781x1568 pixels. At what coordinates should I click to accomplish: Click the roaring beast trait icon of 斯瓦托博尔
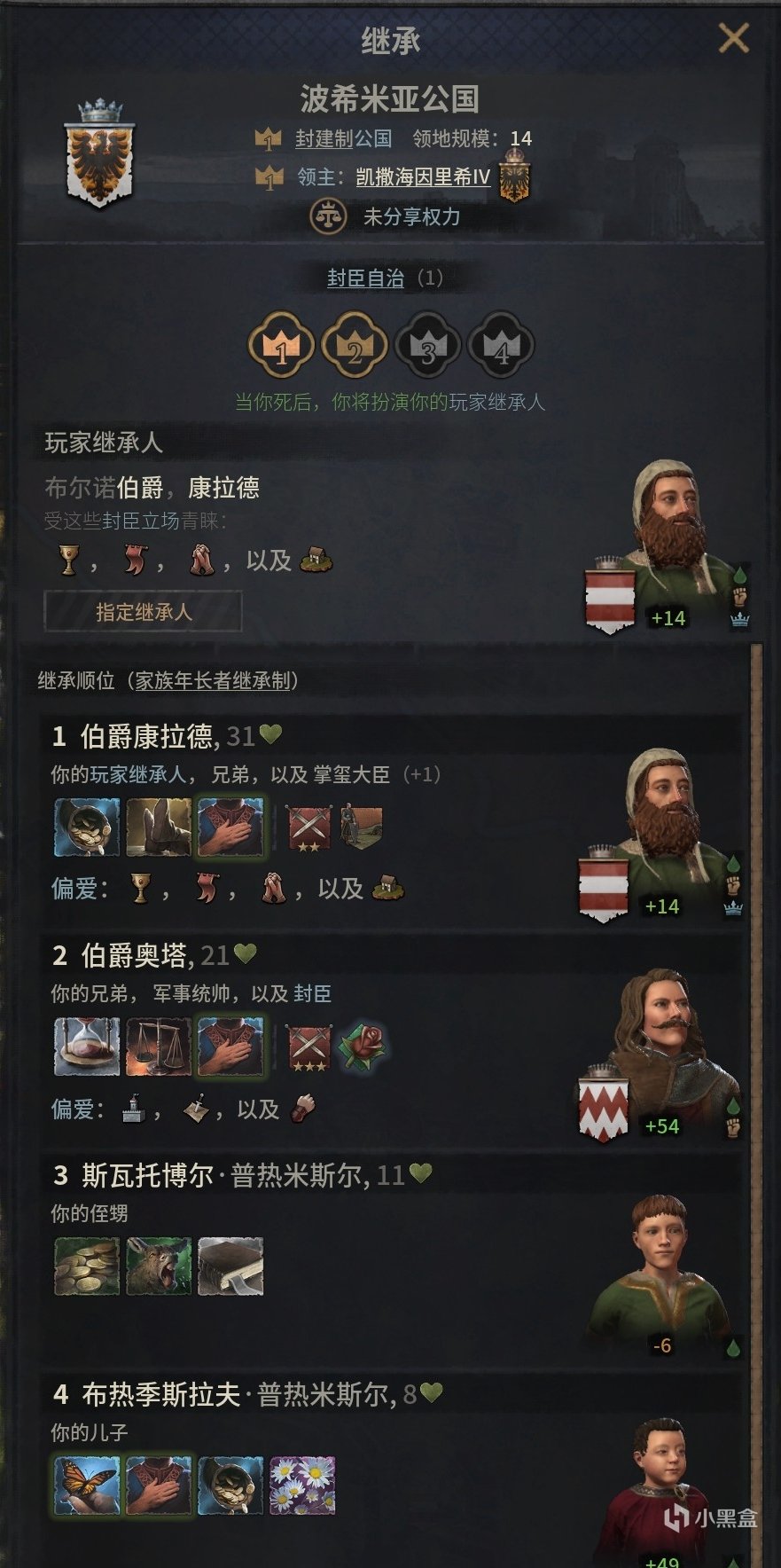pyautogui.click(x=159, y=1266)
